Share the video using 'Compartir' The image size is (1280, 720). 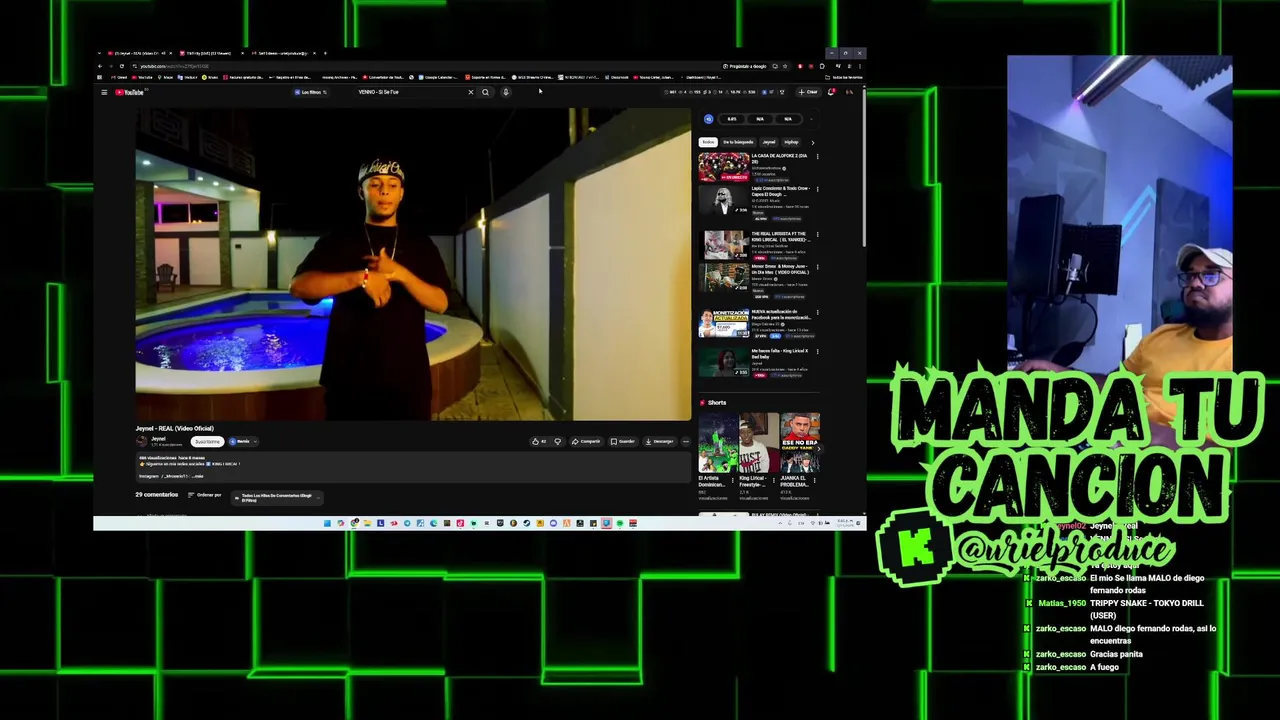(587, 441)
